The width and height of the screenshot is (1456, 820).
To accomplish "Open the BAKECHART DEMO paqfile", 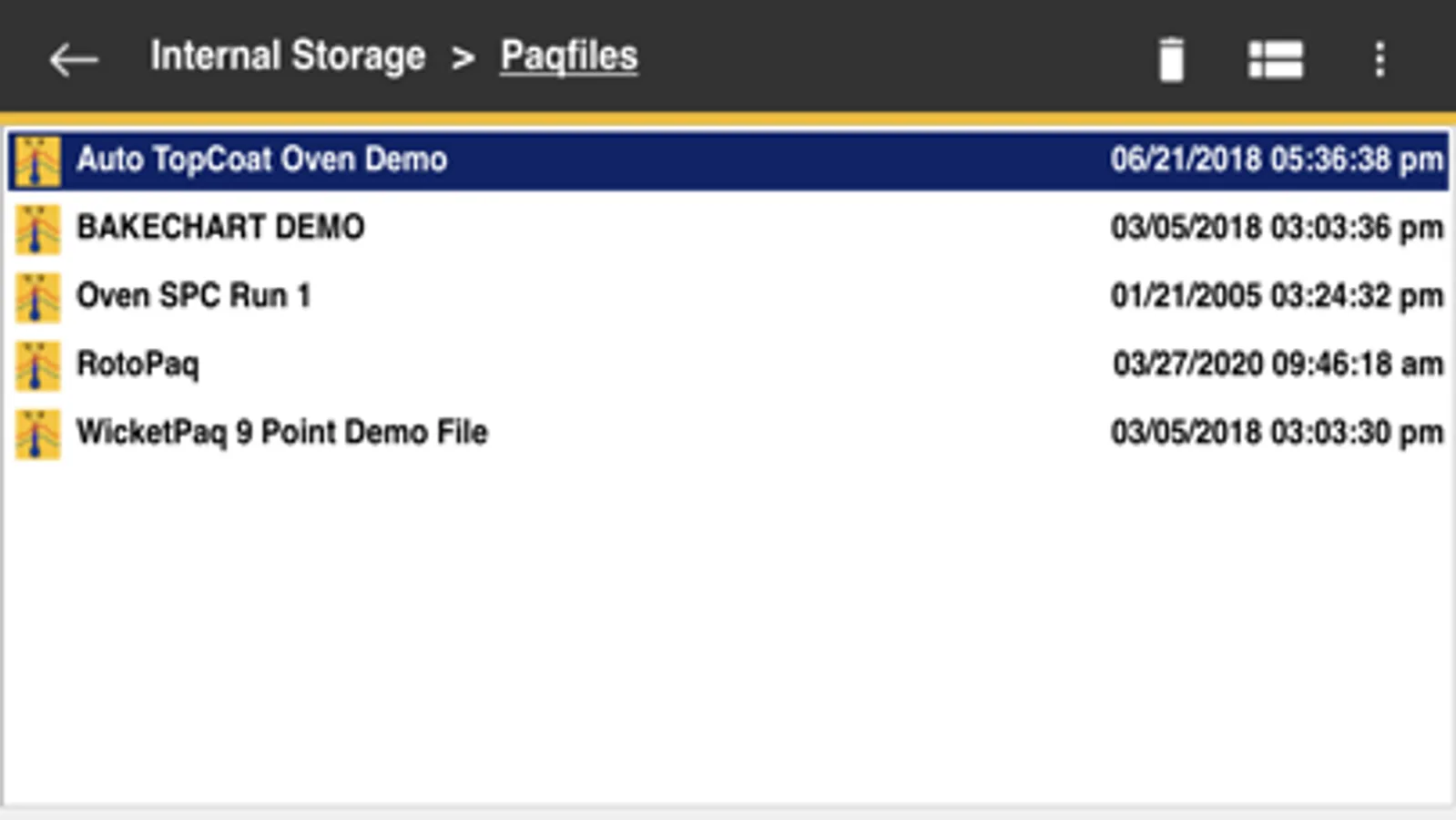I will [x=220, y=227].
